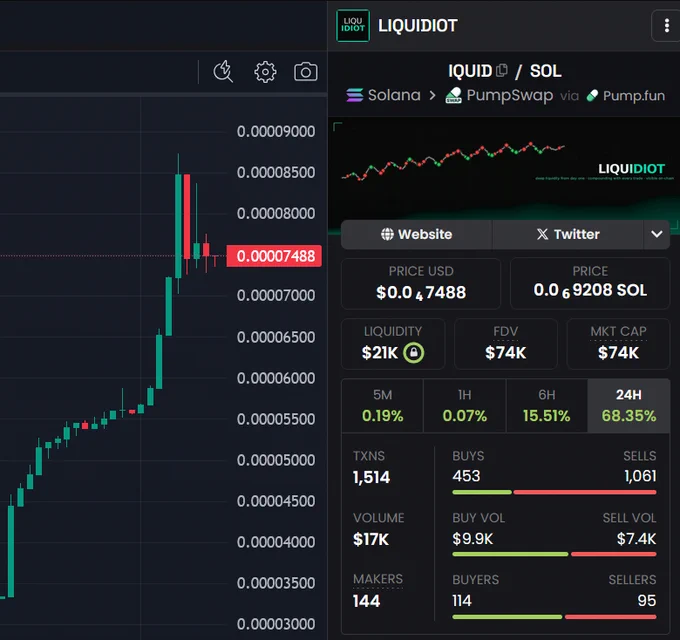This screenshot has width=680, height=640.
Task: Take chart snapshot with camera icon
Action: (x=306, y=72)
